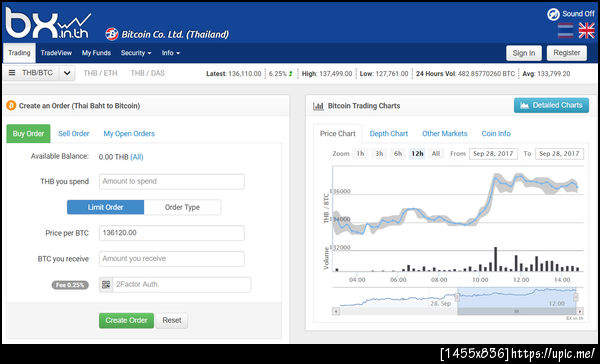Click the navigator's left range handle

point(457,297)
